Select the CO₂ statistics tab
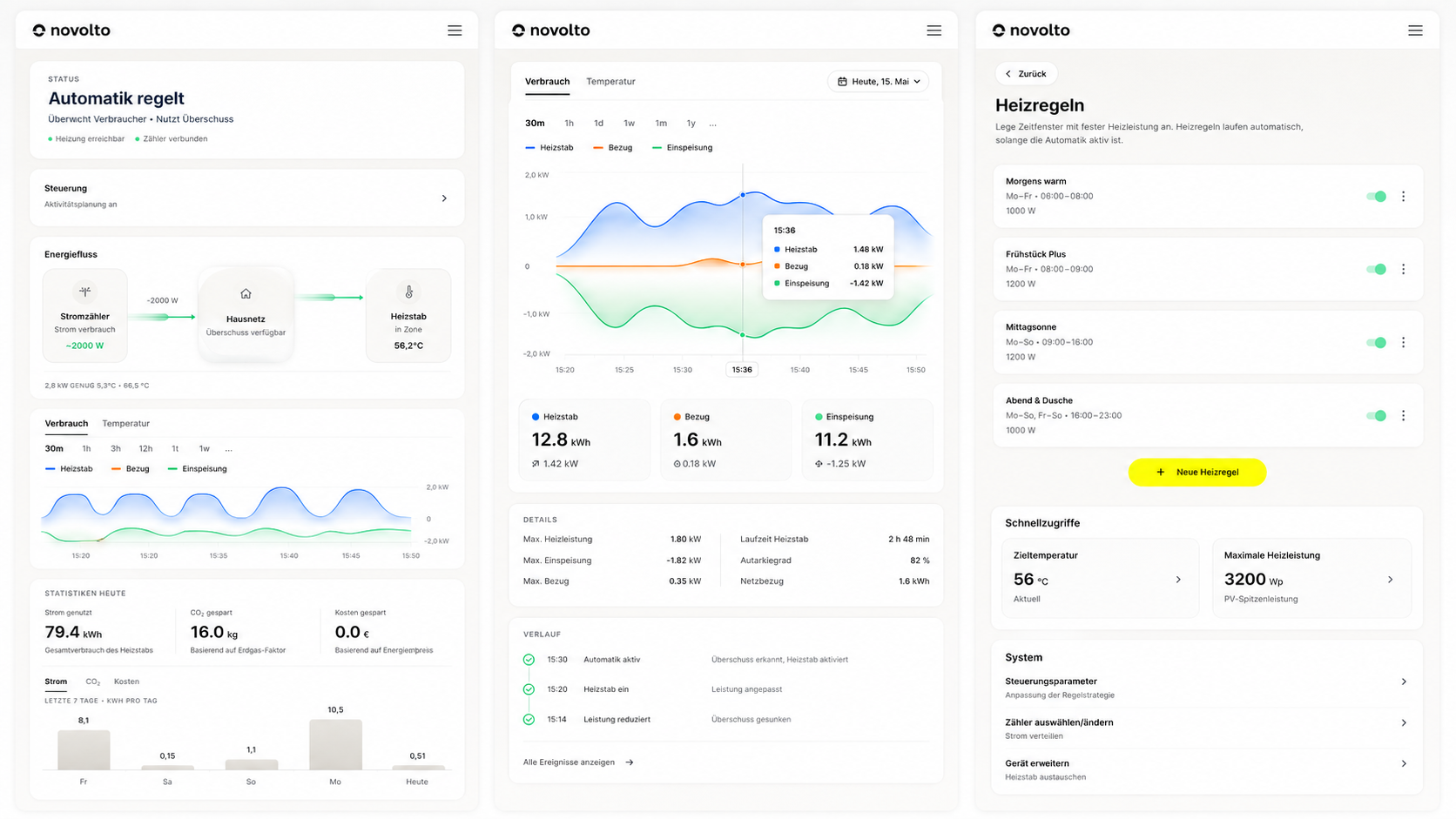 pos(93,681)
